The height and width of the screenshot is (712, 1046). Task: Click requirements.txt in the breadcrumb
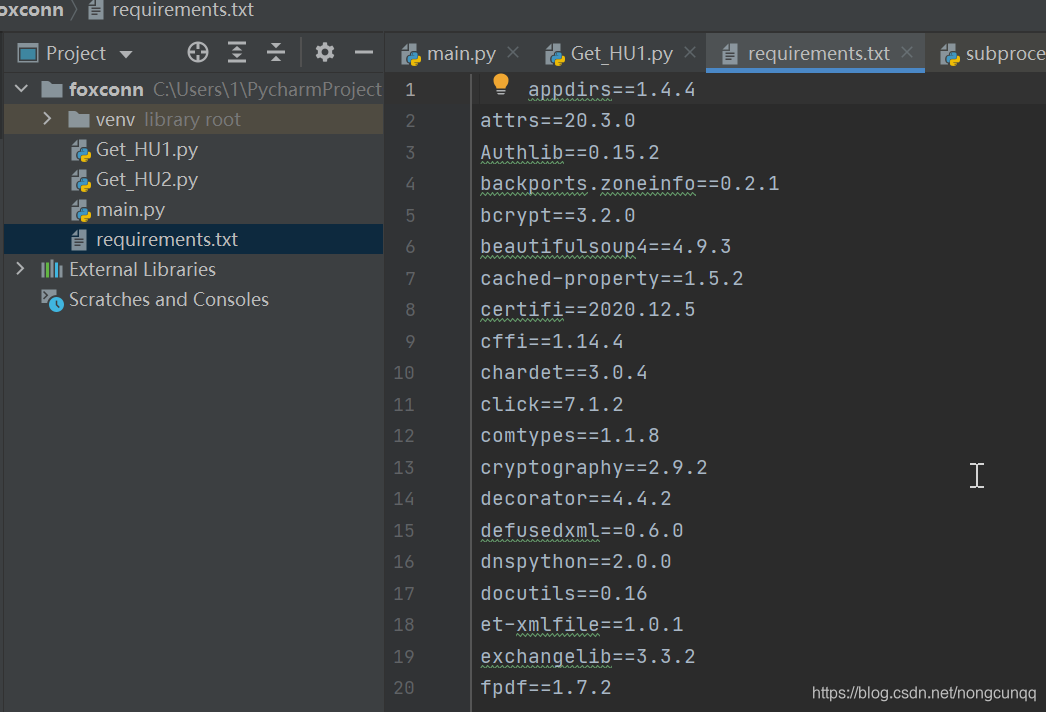click(x=183, y=9)
